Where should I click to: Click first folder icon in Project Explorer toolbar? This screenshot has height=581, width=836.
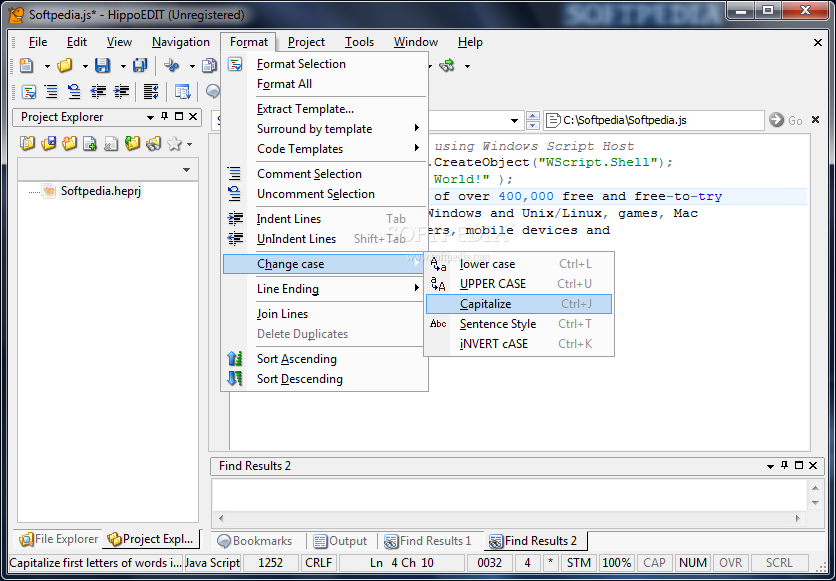tap(27, 143)
